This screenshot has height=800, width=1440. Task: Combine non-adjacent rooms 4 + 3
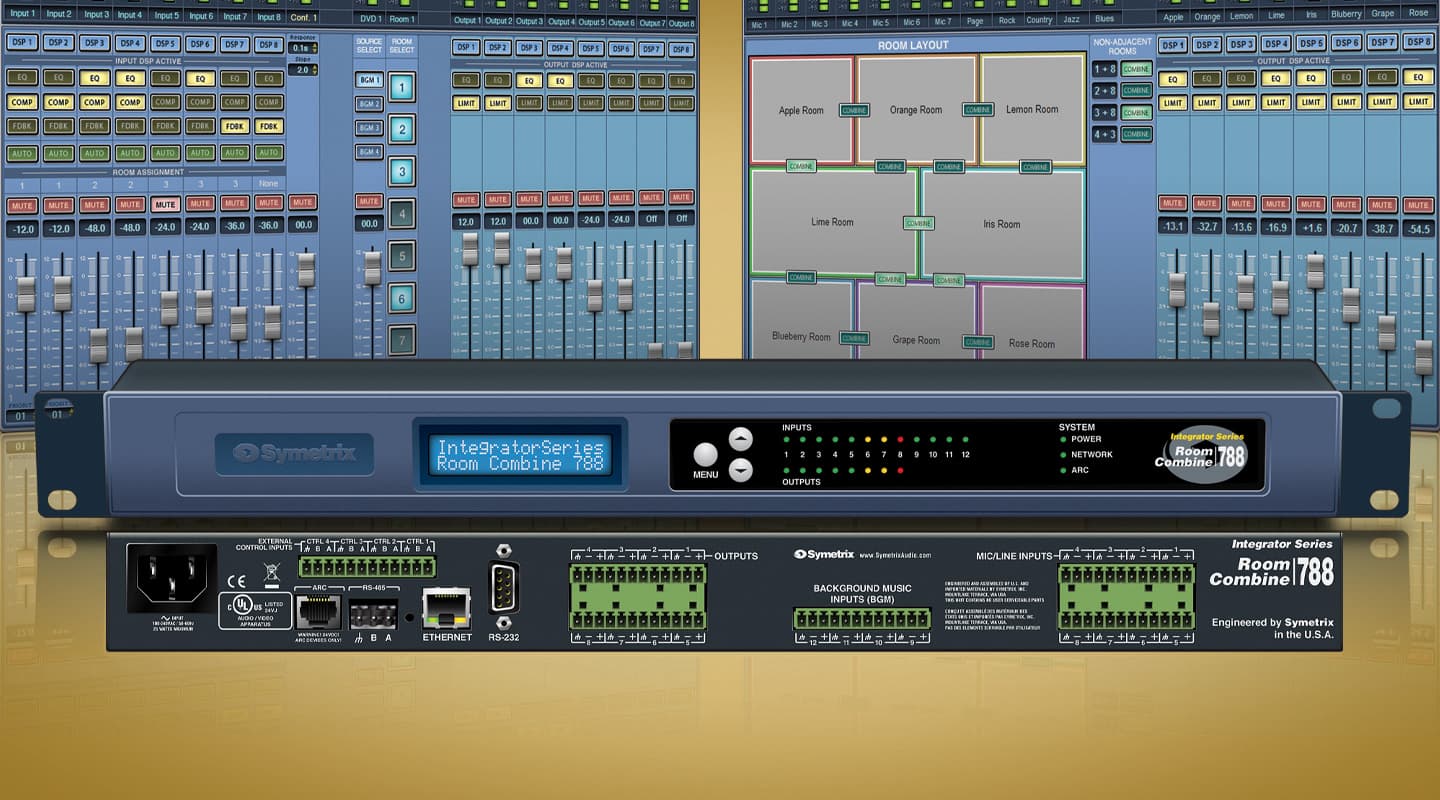click(x=1136, y=134)
